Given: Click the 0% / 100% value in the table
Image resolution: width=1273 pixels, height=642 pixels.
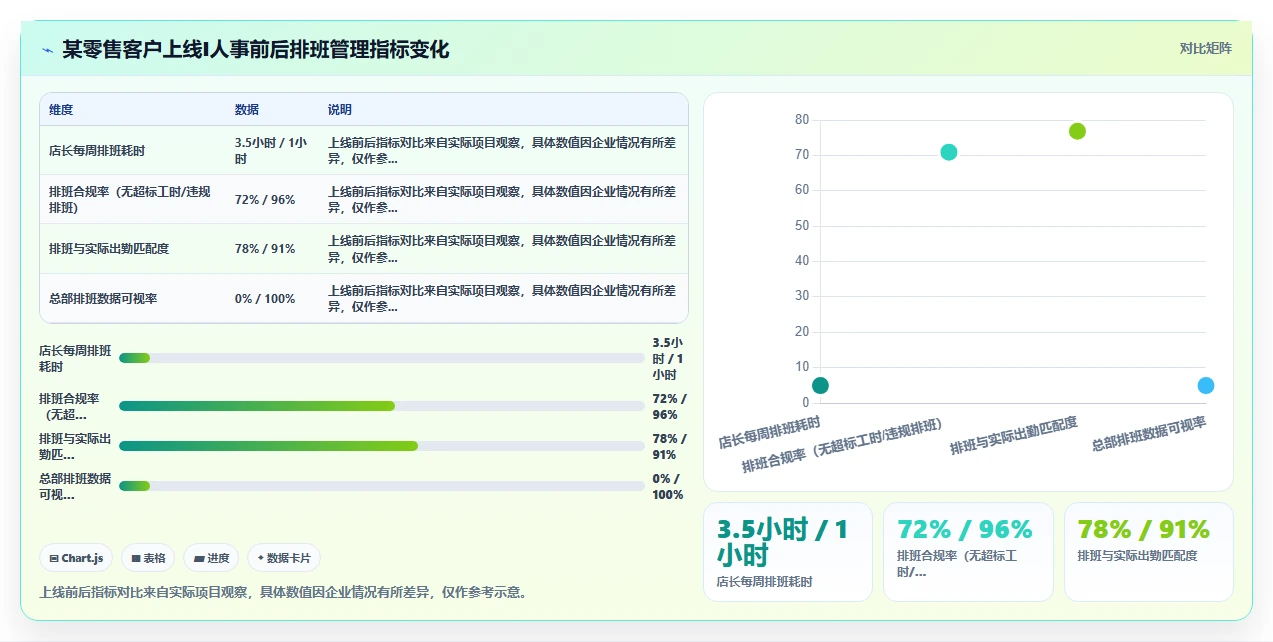Looking at the screenshot, I should tap(265, 299).
